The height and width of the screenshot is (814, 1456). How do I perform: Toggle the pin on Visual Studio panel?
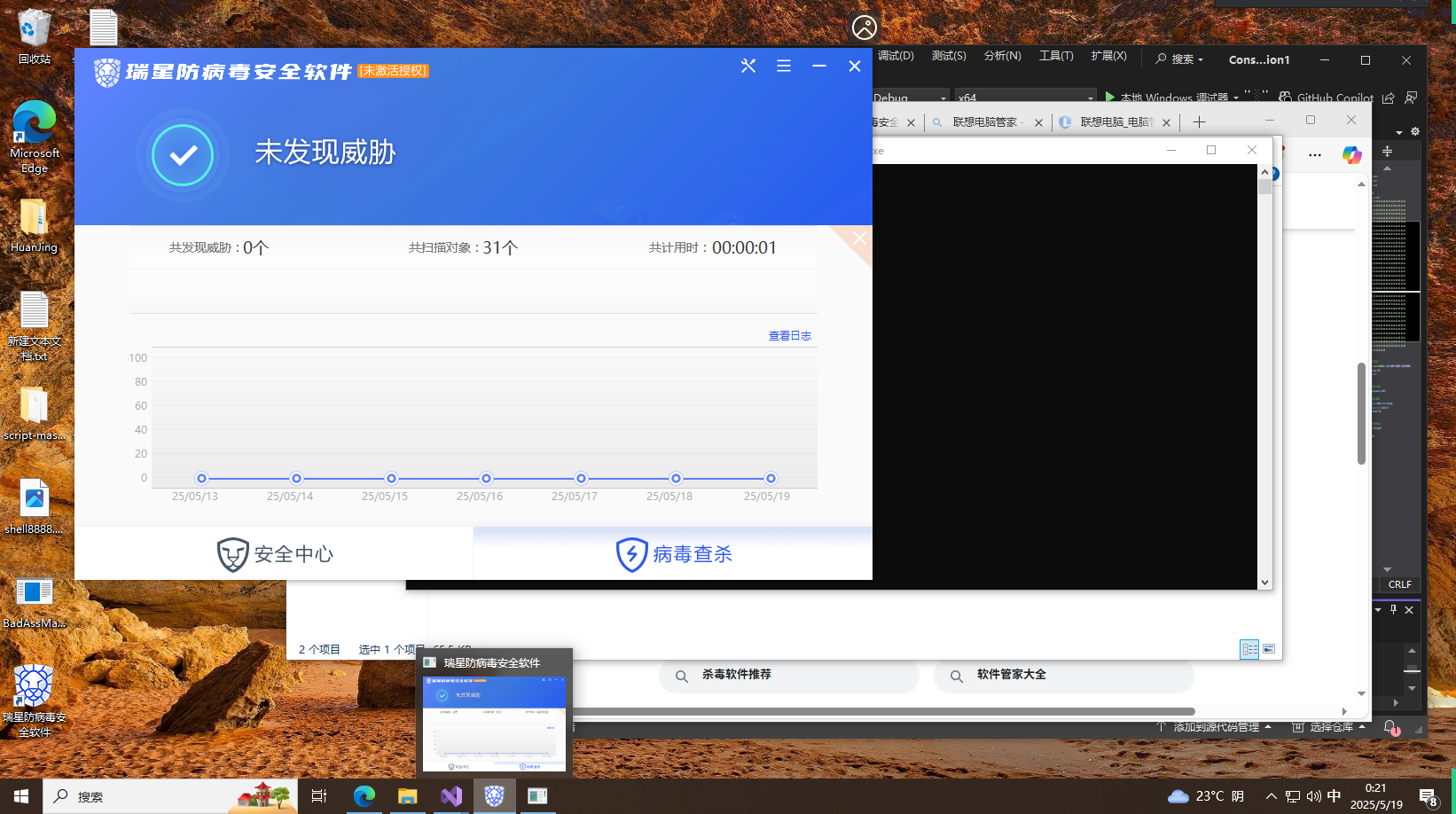click(1393, 610)
